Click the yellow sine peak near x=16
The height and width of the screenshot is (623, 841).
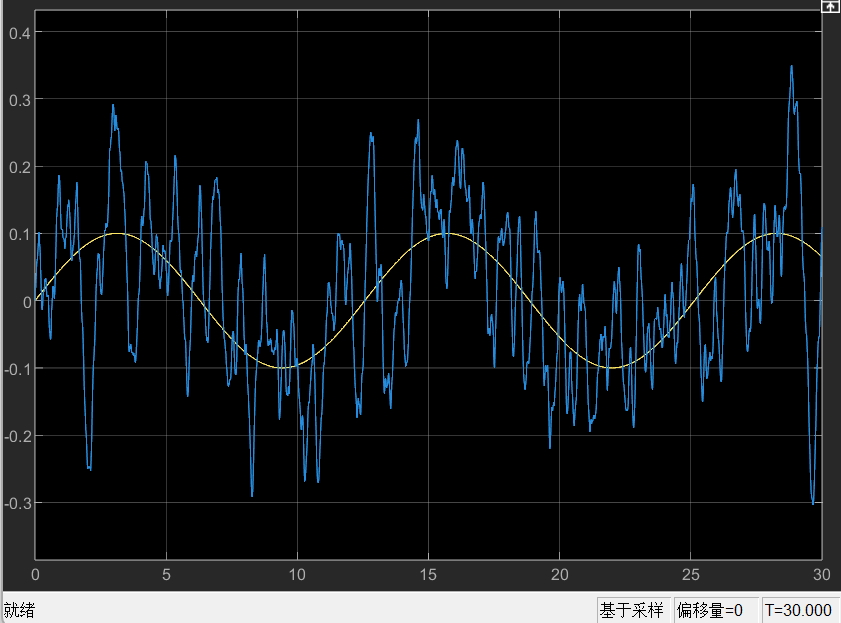pos(448,234)
